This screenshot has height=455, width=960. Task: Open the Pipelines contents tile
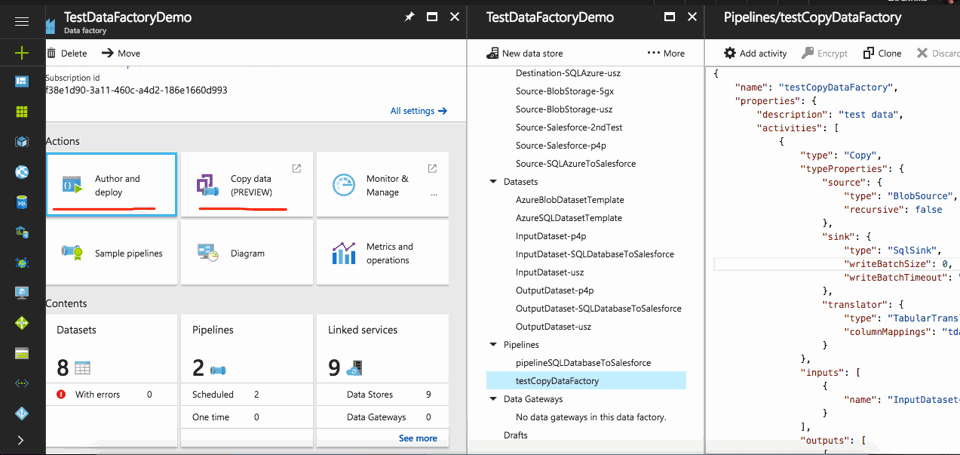(247, 380)
